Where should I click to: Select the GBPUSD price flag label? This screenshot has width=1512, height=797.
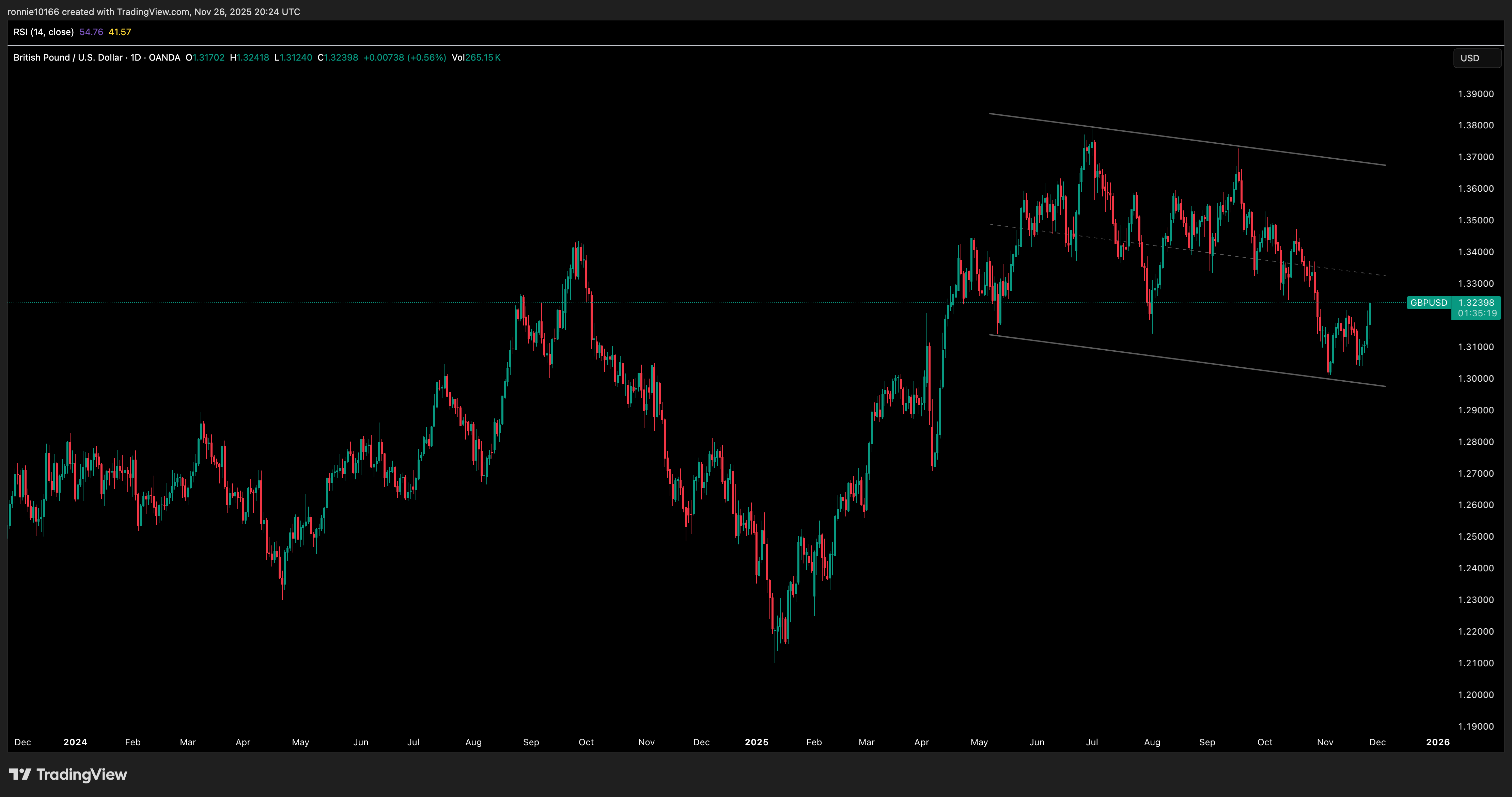(1429, 303)
